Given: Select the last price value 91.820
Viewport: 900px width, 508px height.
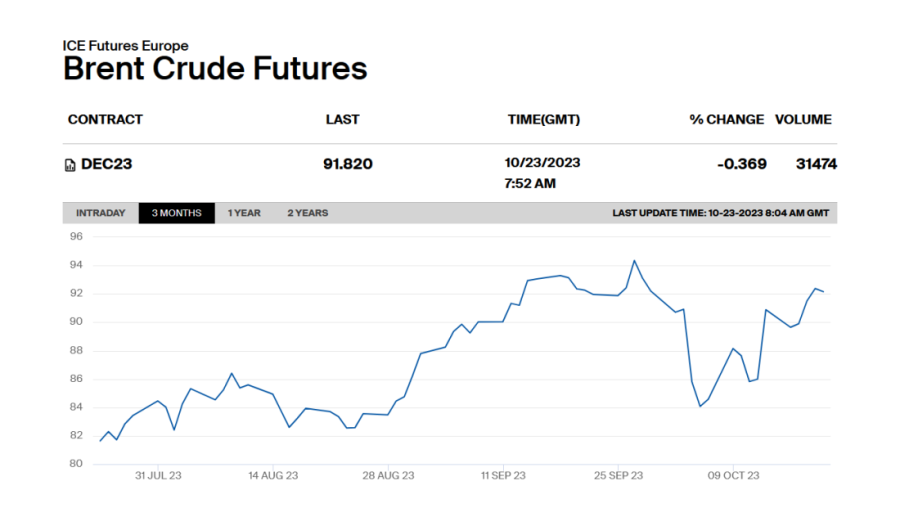Looking at the screenshot, I should [x=347, y=164].
